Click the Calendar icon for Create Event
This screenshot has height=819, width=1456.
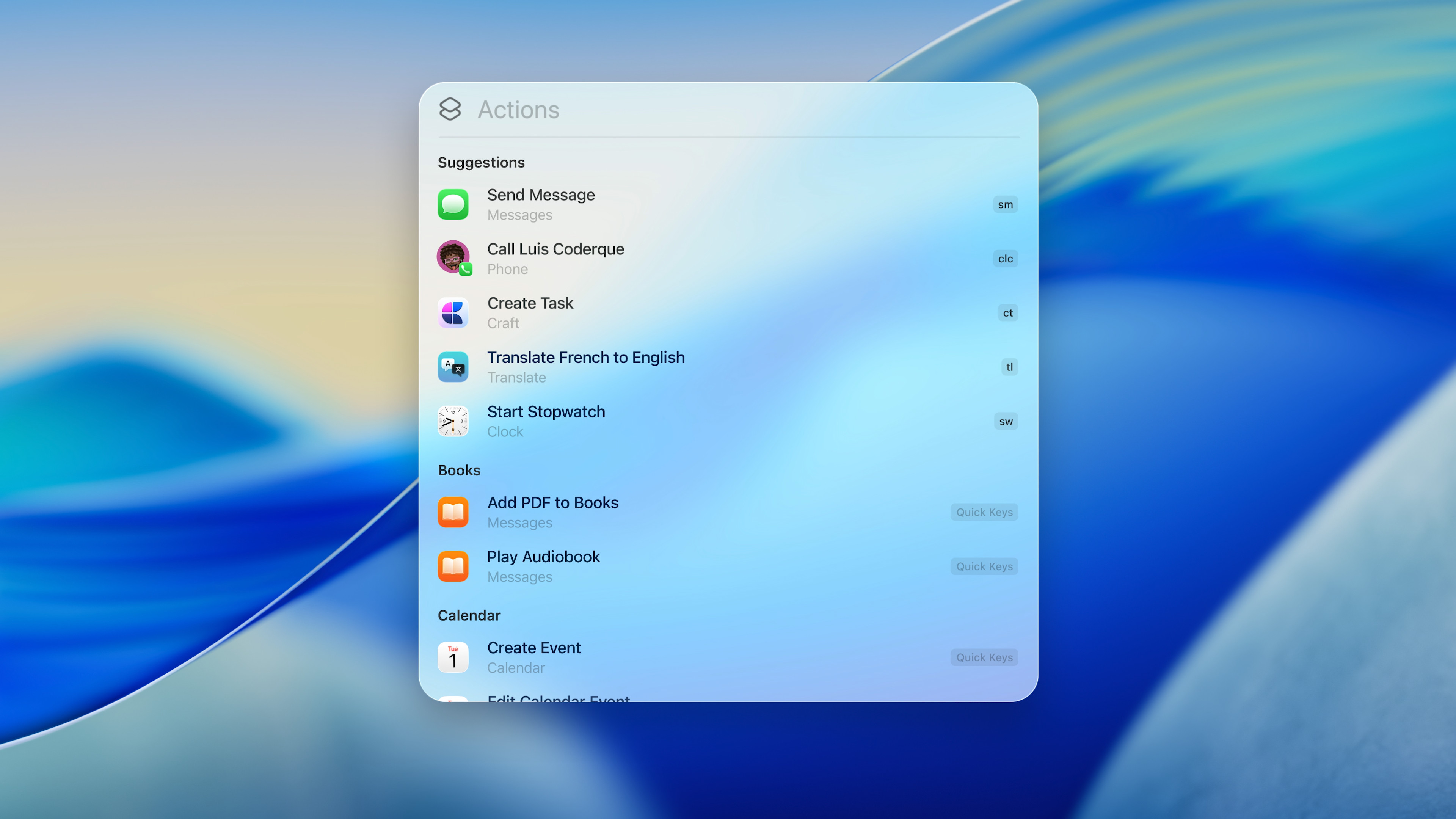point(453,657)
